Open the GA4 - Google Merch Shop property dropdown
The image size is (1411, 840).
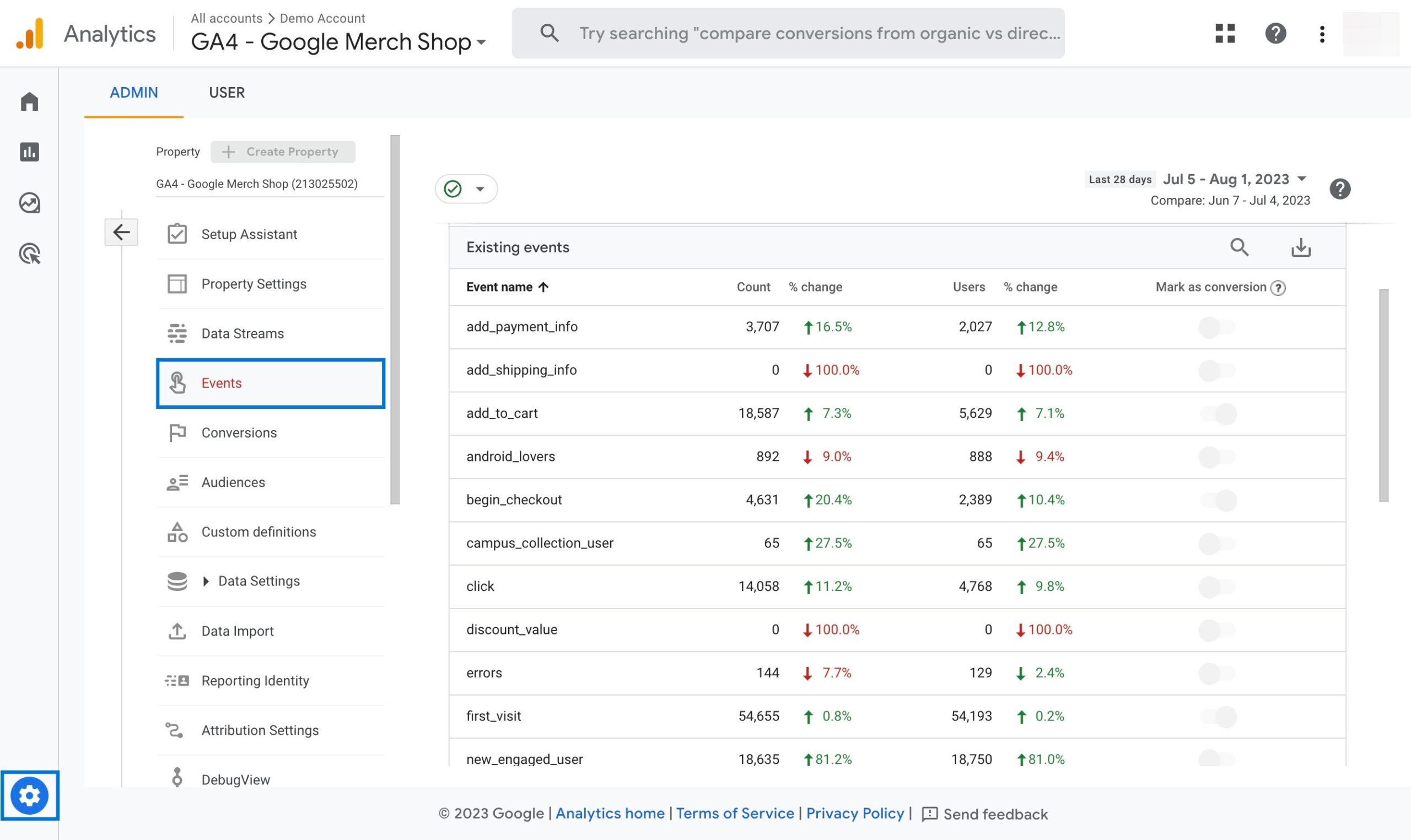(338, 41)
